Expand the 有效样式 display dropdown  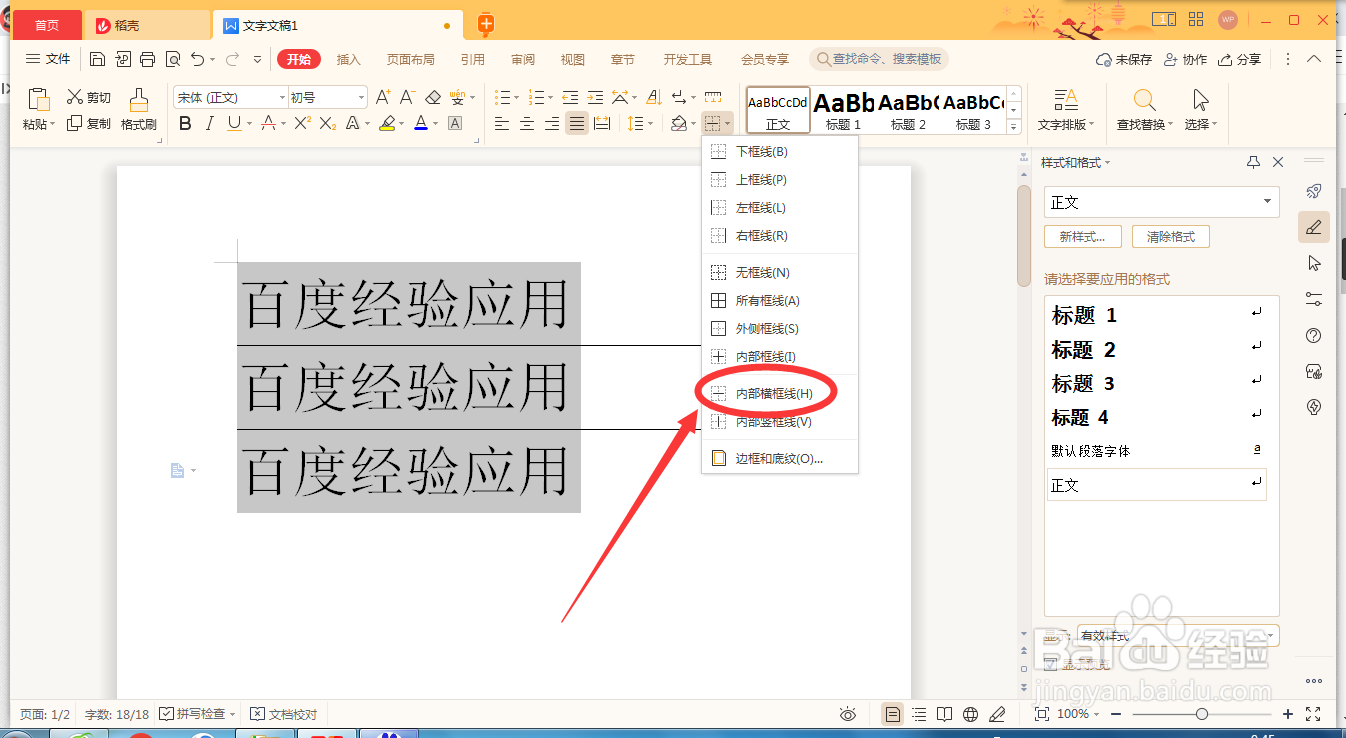pyautogui.click(x=1178, y=636)
